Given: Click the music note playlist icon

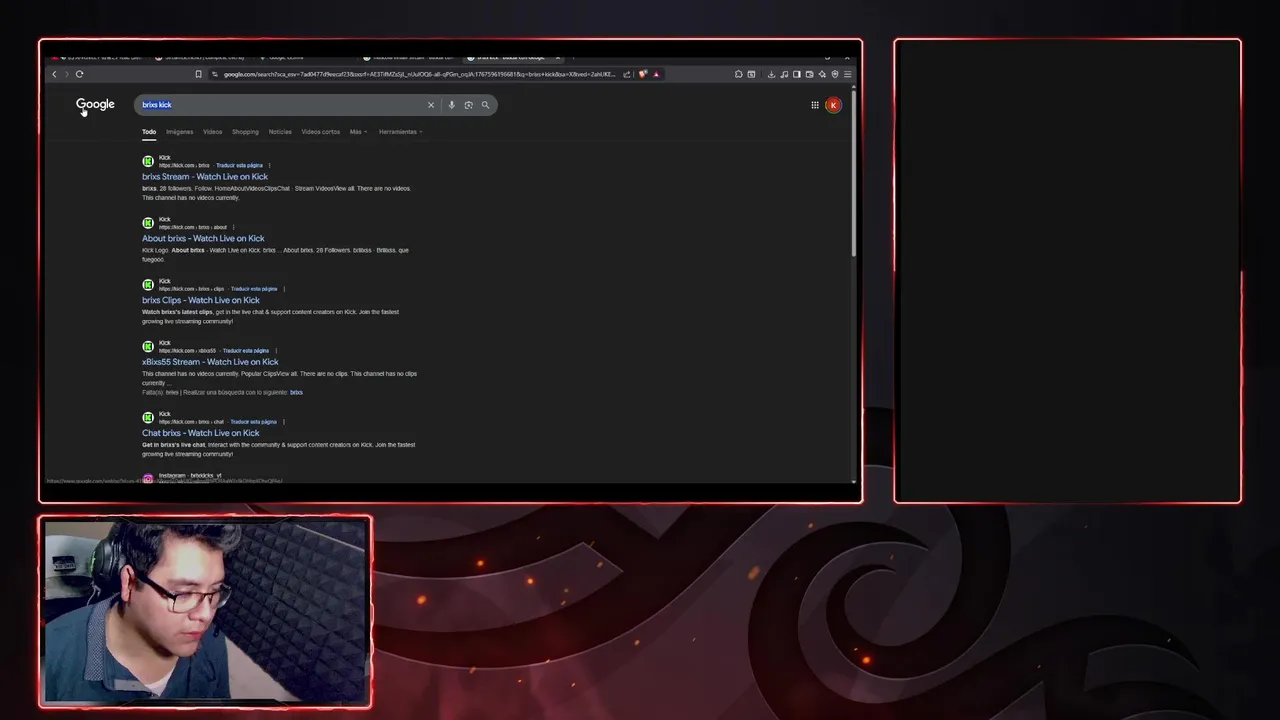Looking at the screenshot, I should (x=784, y=74).
